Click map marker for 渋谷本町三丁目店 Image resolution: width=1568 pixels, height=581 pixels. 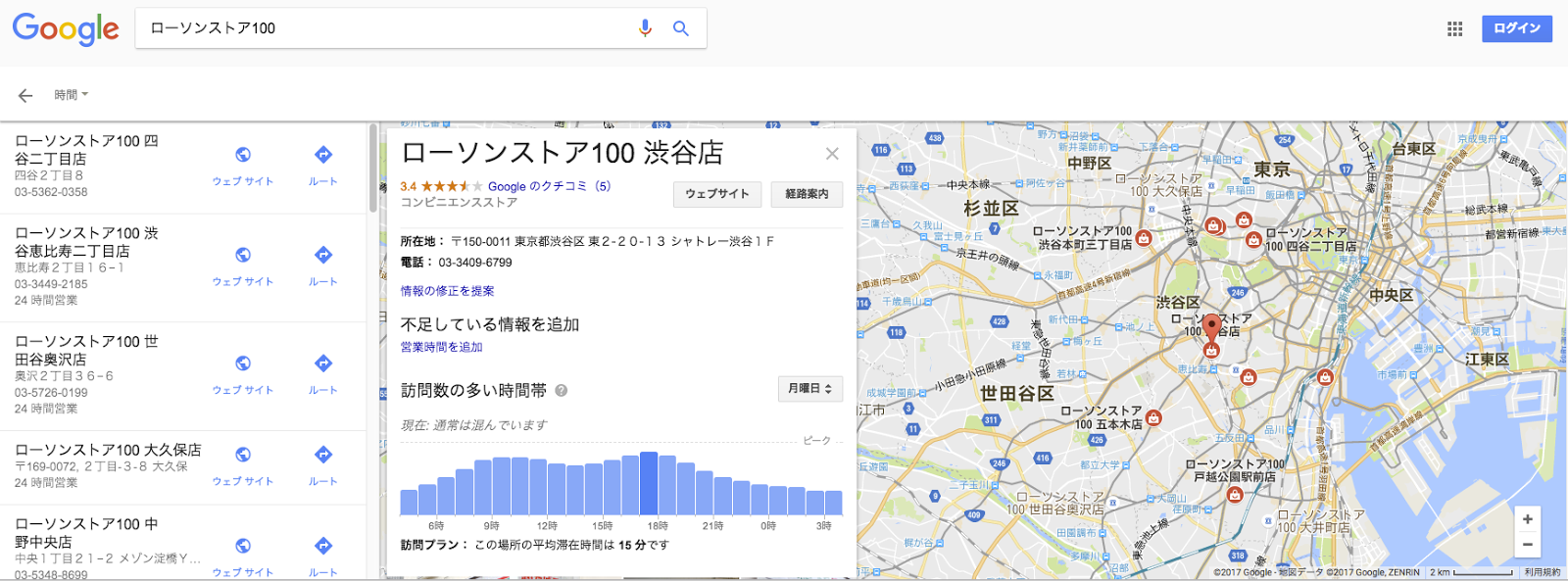click(x=1143, y=238)
